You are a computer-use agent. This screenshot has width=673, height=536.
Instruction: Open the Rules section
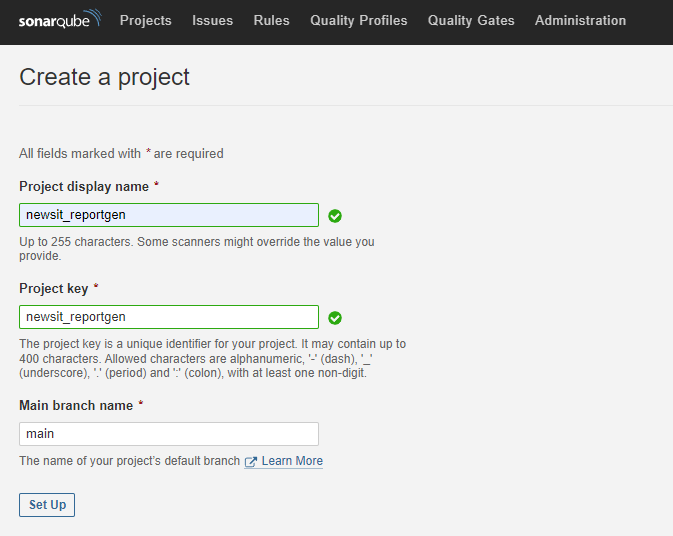tap(271, 20)
